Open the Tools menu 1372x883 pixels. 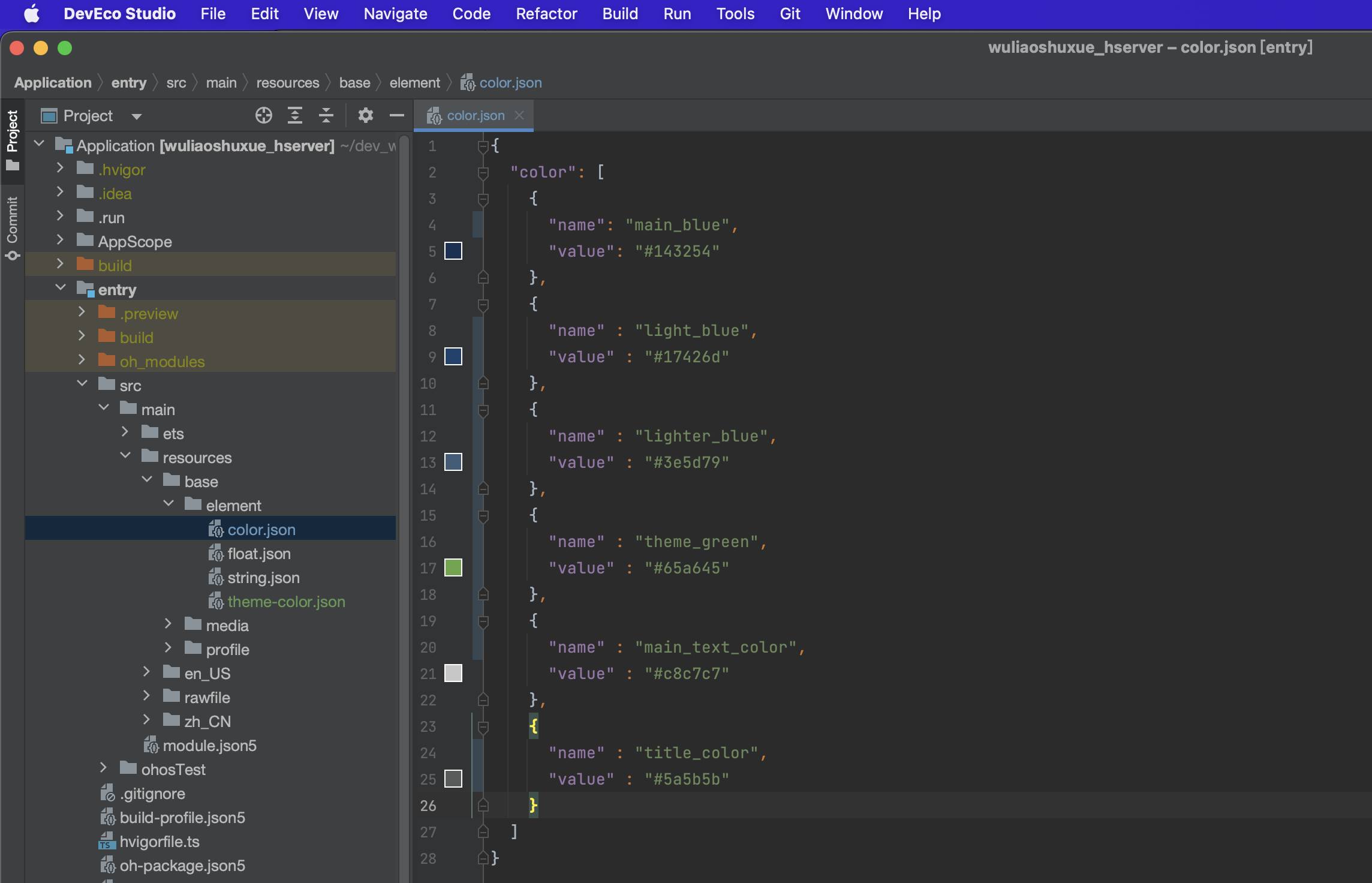(735, 13)
